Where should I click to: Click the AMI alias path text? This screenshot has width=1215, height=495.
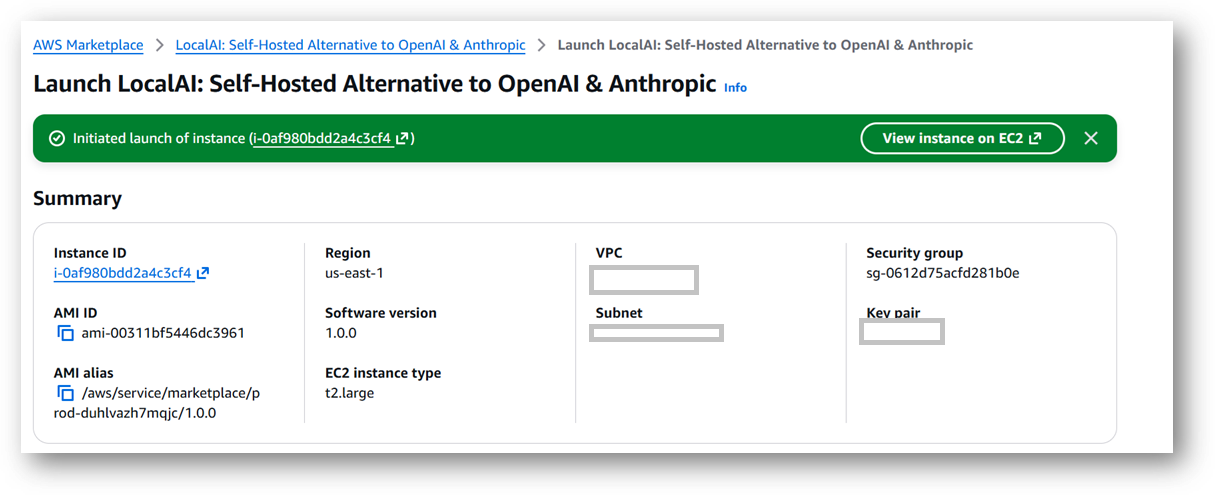157,403
